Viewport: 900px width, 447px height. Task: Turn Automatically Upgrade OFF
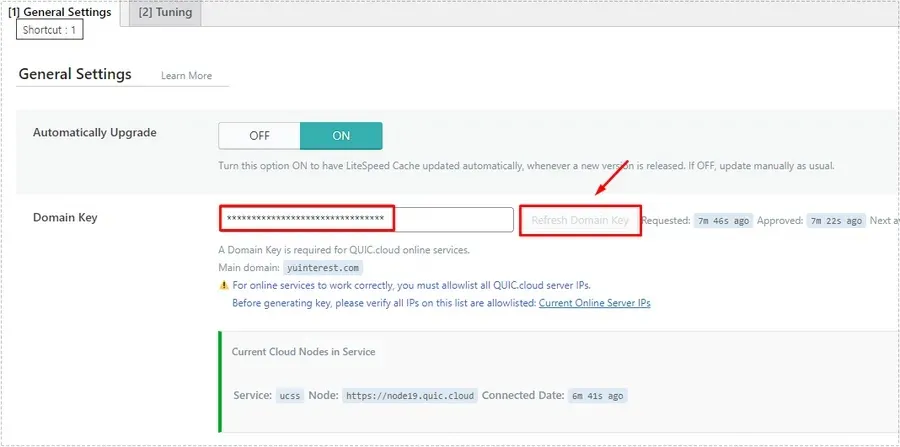click(x=259, y=136)
